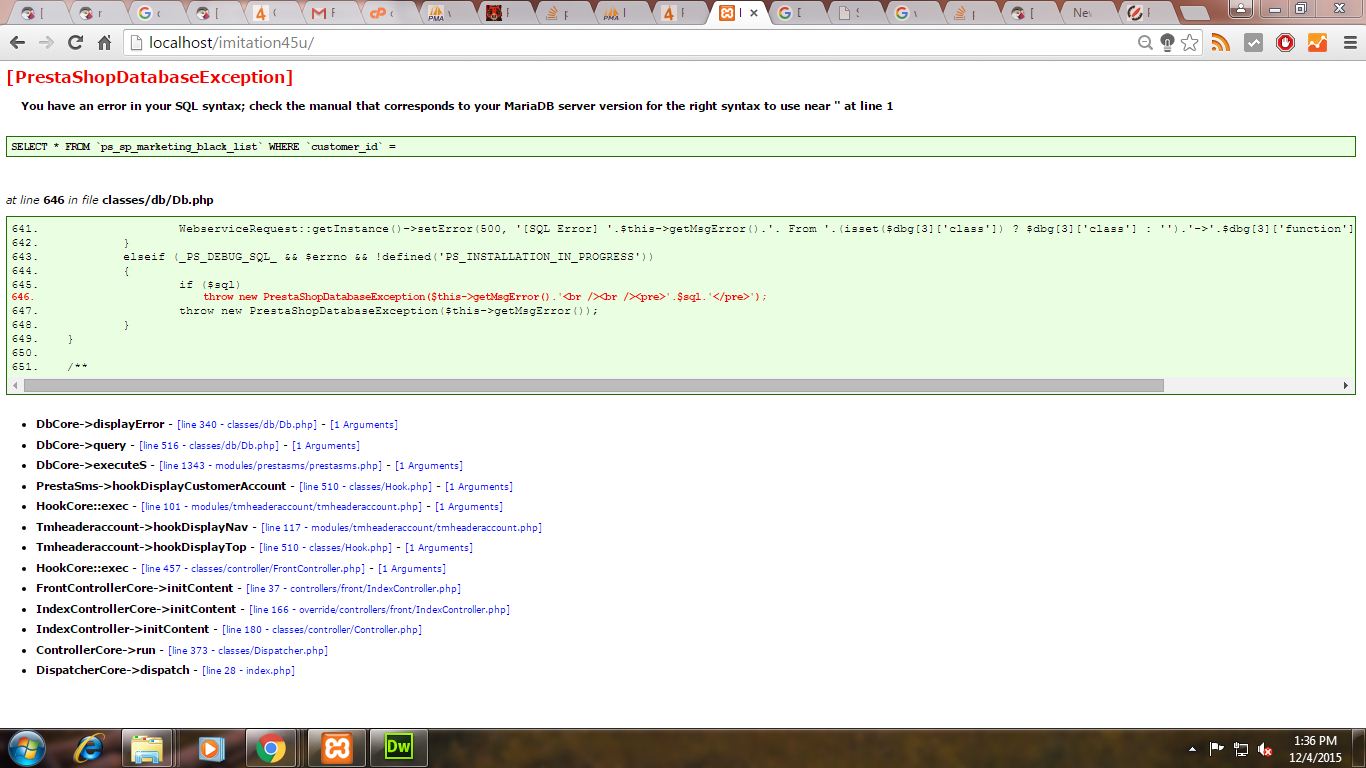Click the code box horizontal scrollbar thumb

(x=593, y=385)
